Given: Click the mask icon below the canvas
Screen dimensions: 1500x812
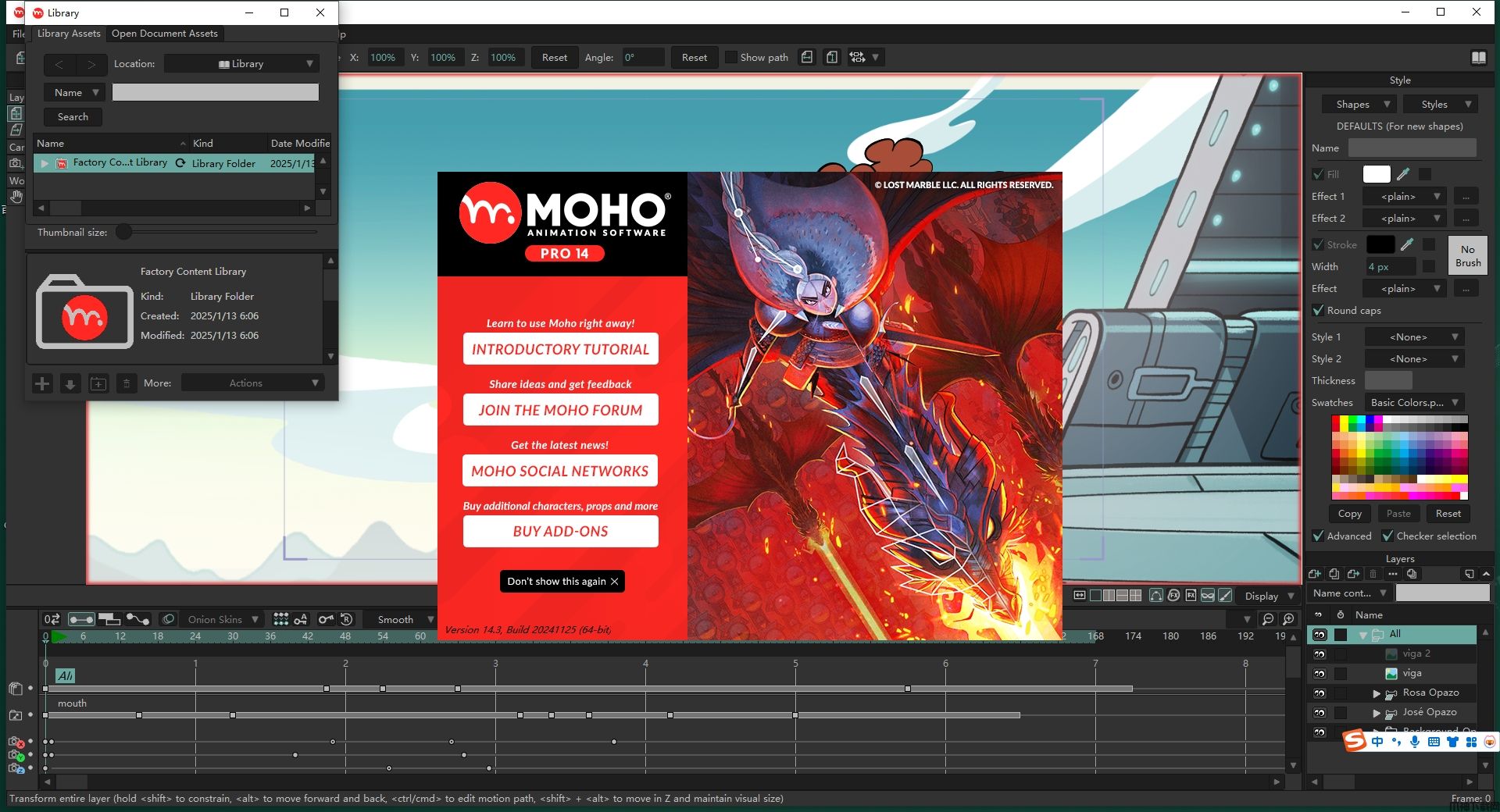Looking at the screenshot, I should point(1208,596).
